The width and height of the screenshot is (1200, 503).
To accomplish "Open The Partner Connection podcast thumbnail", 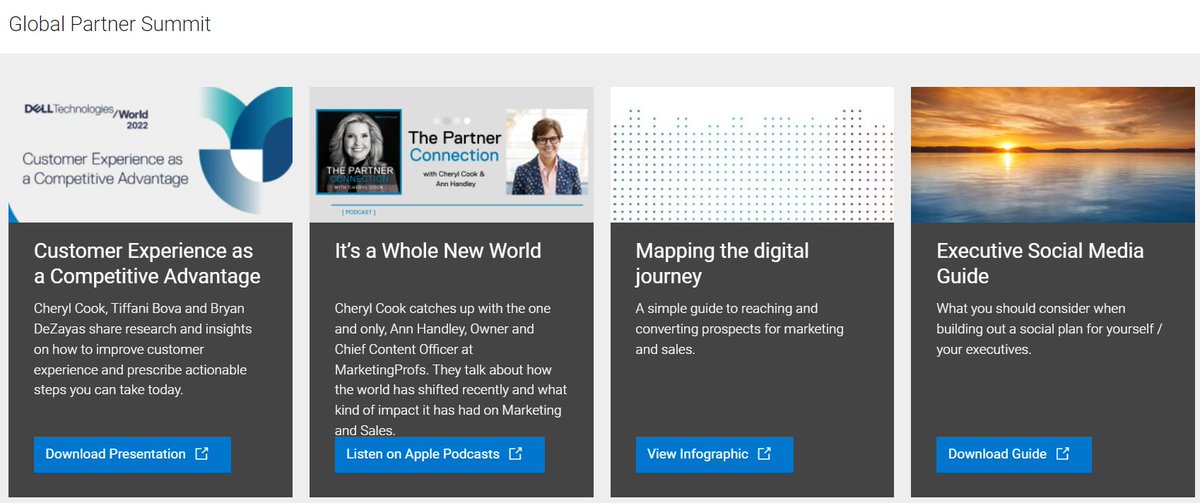I will [452, 155].
